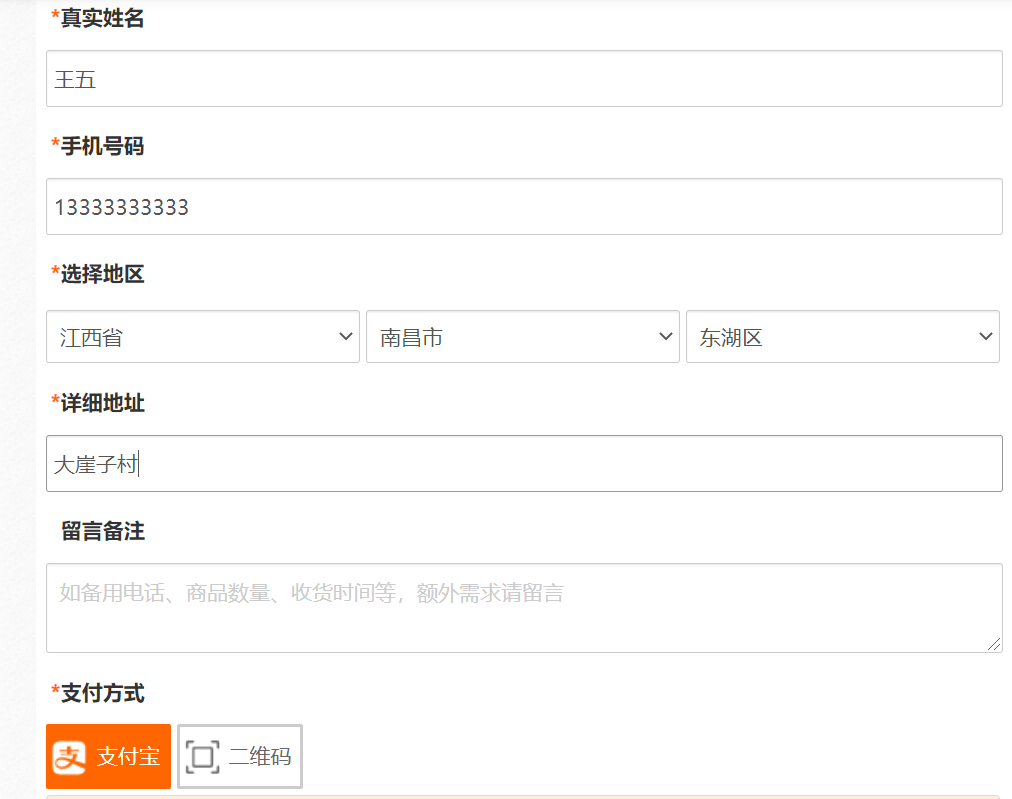This screenshot has height=799, width=1012.
Task: Click the phone number field with 13333333333
Action: 524,207
